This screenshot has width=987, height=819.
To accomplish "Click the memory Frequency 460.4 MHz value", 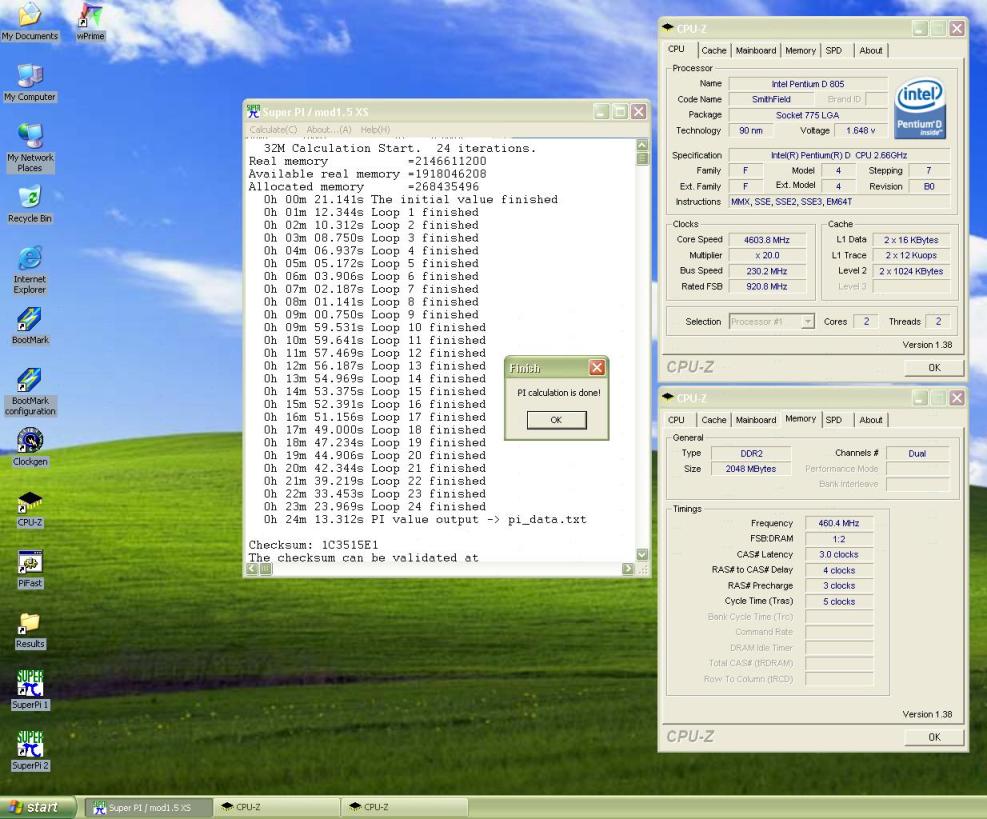I will pyautogui.click(x=839, y=523).
